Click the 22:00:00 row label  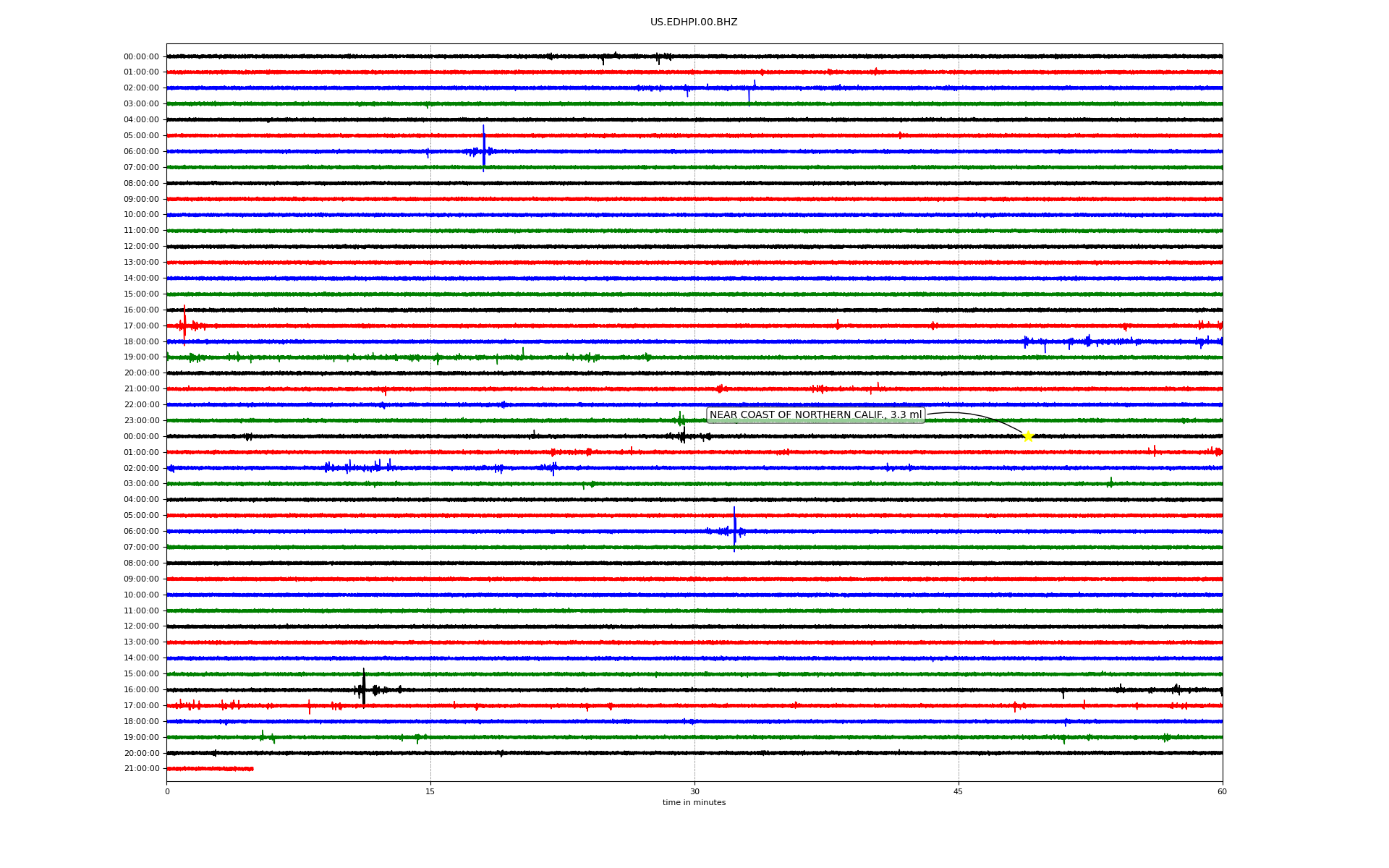[141, 405]
